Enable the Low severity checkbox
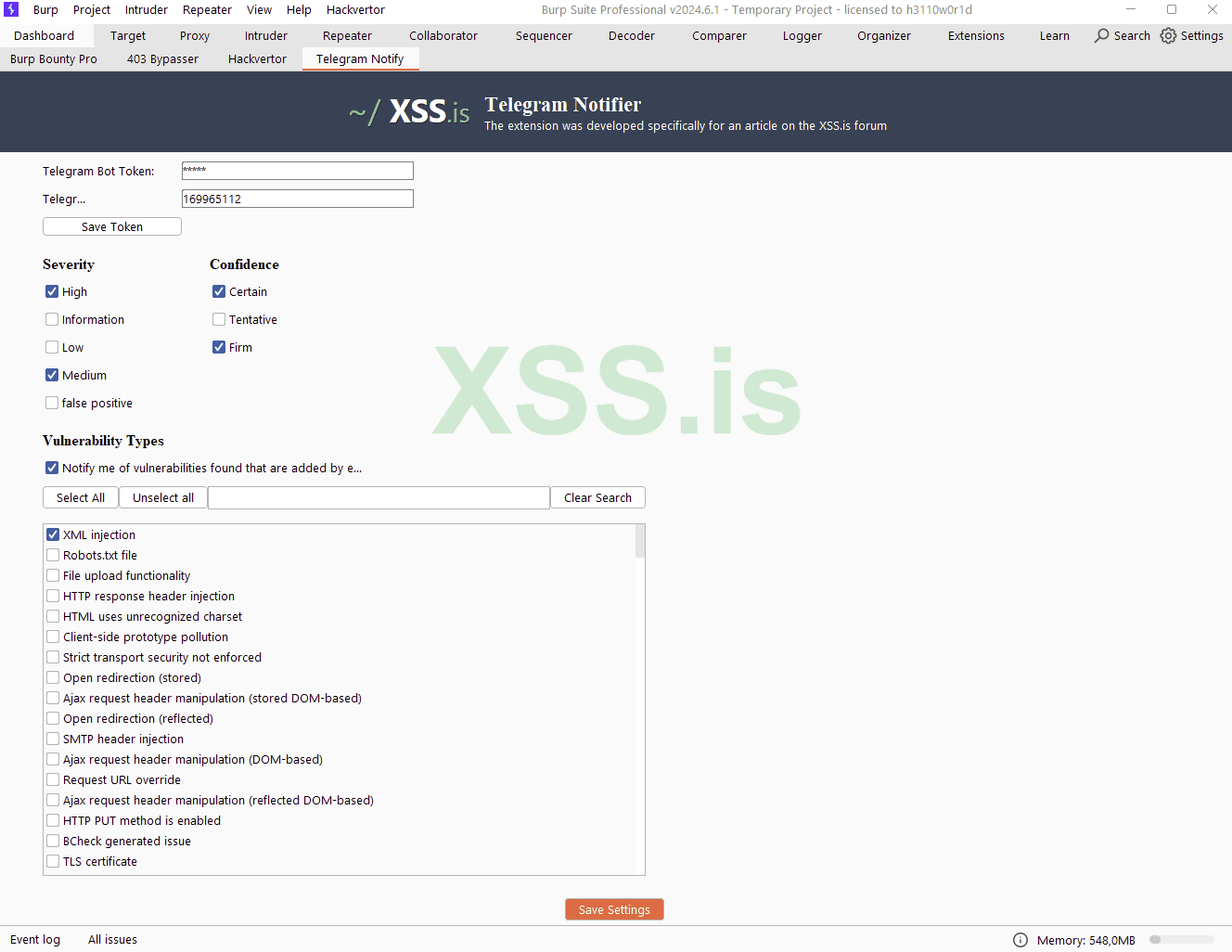This screenshot has width=1232, height=952. click(52, 347)
